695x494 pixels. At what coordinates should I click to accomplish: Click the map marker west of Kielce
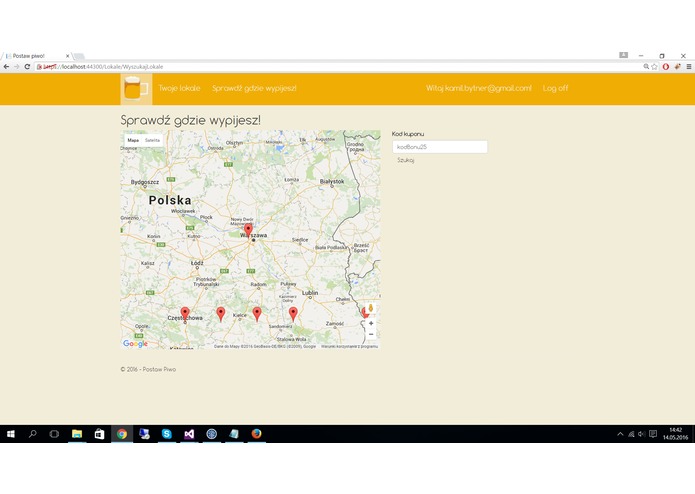[221, 314]
